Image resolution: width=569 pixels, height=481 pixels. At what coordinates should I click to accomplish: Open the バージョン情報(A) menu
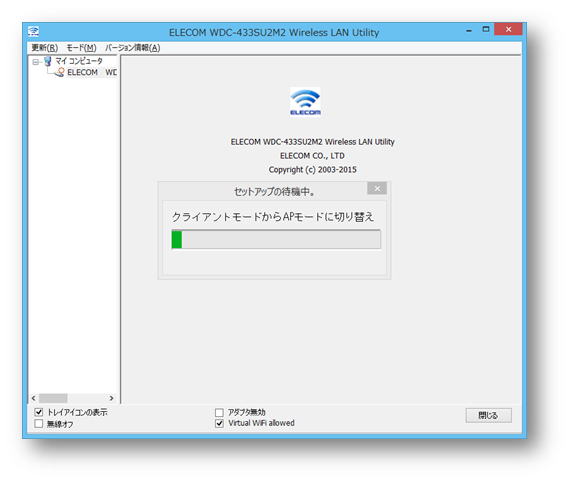coord(132,48)
